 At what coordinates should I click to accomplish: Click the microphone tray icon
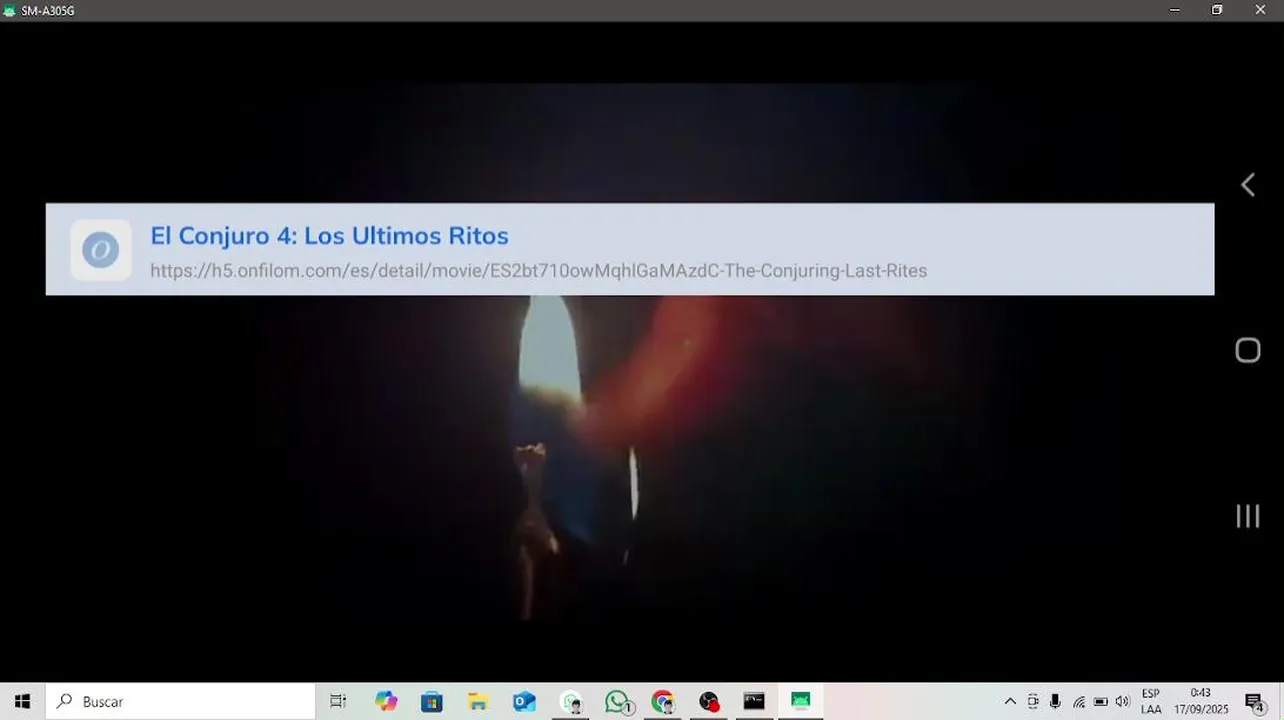tap(1055, 702)
